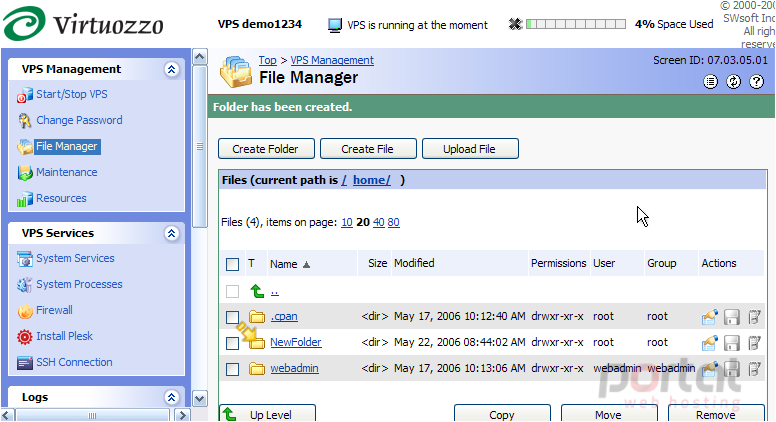Click the Install Plesk icon
Viewport: 776px width, 422px height.
25,337
